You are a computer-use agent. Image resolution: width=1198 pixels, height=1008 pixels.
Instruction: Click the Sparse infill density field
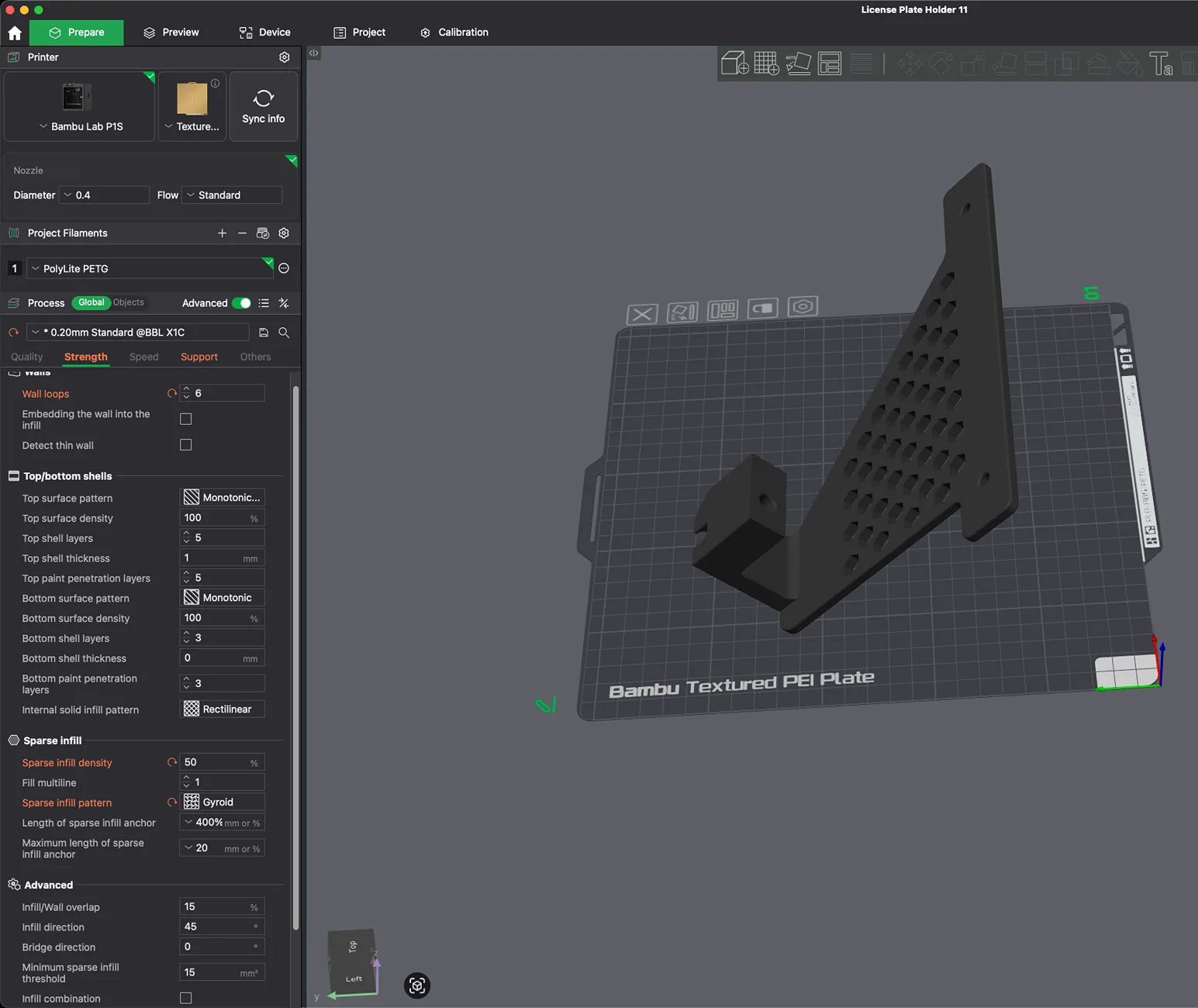click(223, 763)
